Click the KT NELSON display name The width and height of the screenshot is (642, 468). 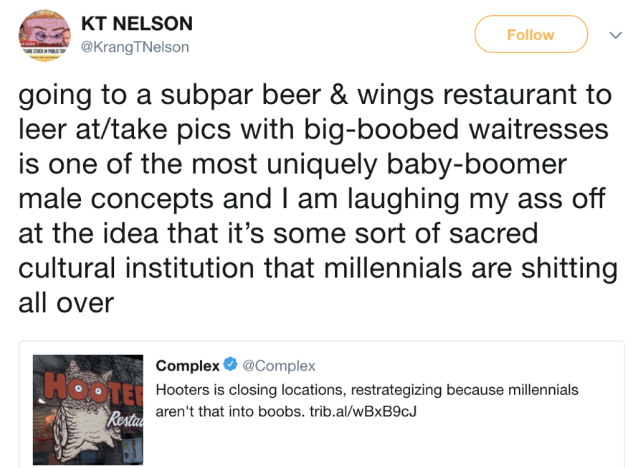pyautogui.click(x=137, y=23)
